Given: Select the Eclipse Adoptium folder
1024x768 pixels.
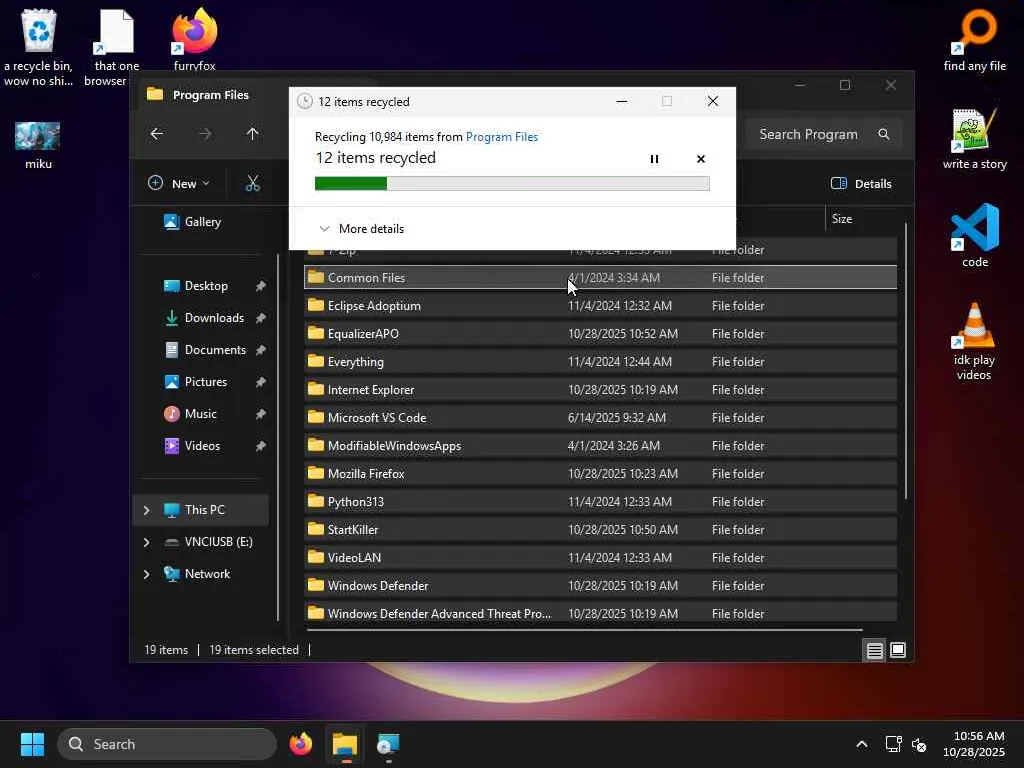Looking at the screenshot, I should click(600, 306).
